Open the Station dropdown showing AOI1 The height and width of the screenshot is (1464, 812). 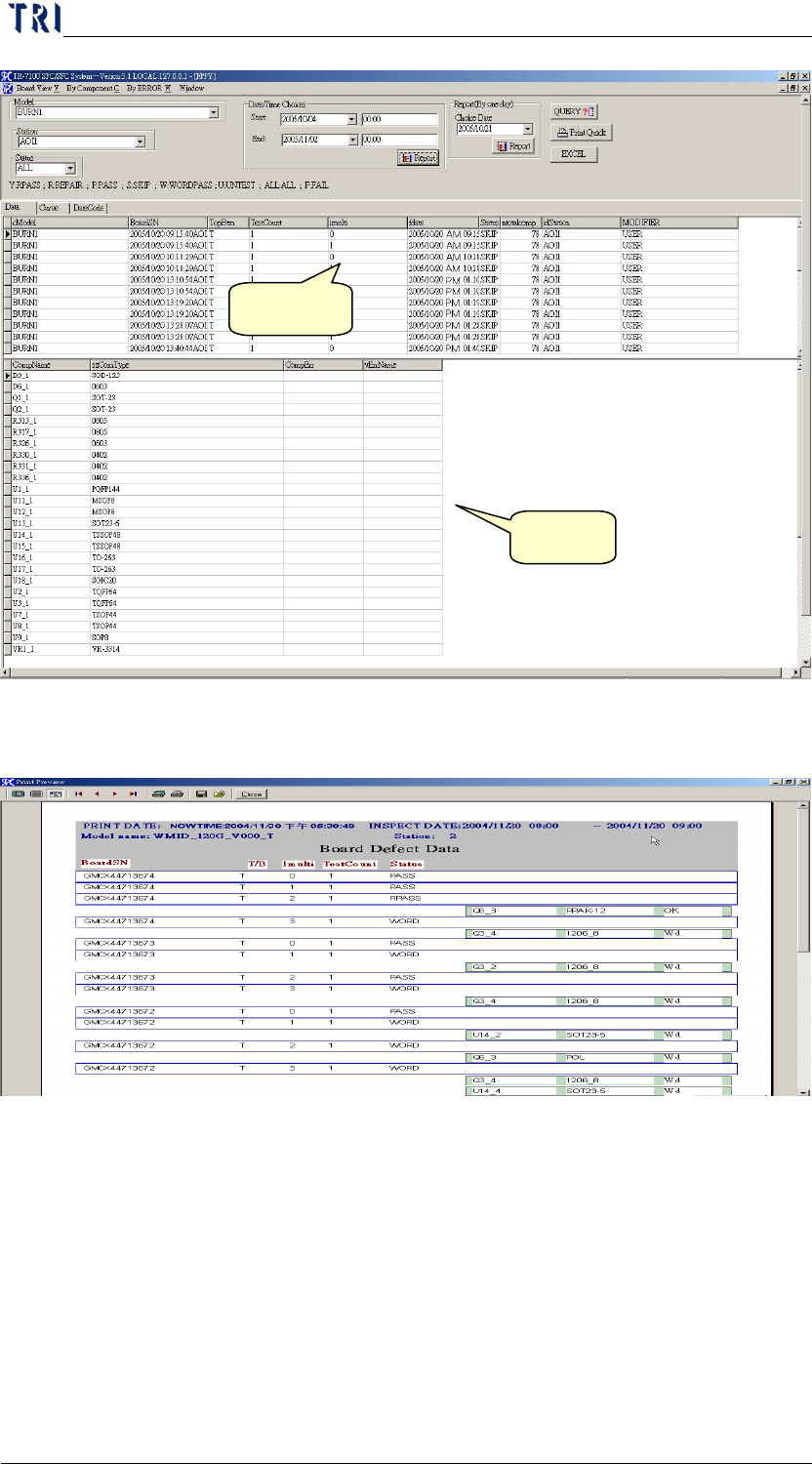[141, 142]
